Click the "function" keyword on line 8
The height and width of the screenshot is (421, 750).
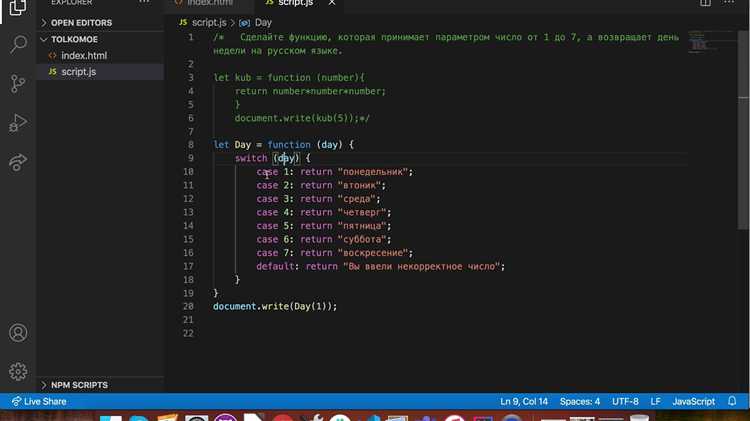point(289,144)
